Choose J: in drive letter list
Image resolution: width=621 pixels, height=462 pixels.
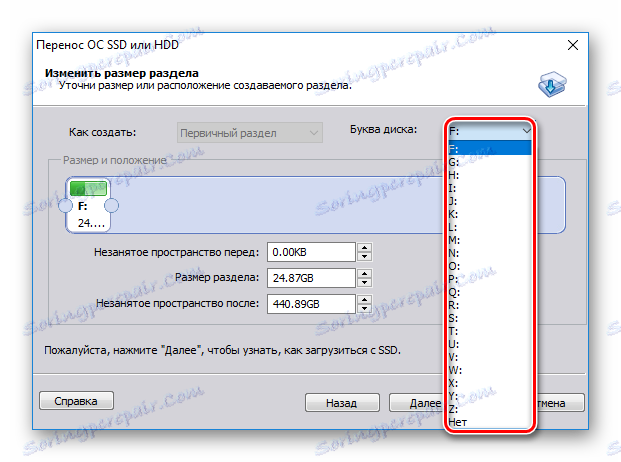pyautogui.click(x=490, y=201)
